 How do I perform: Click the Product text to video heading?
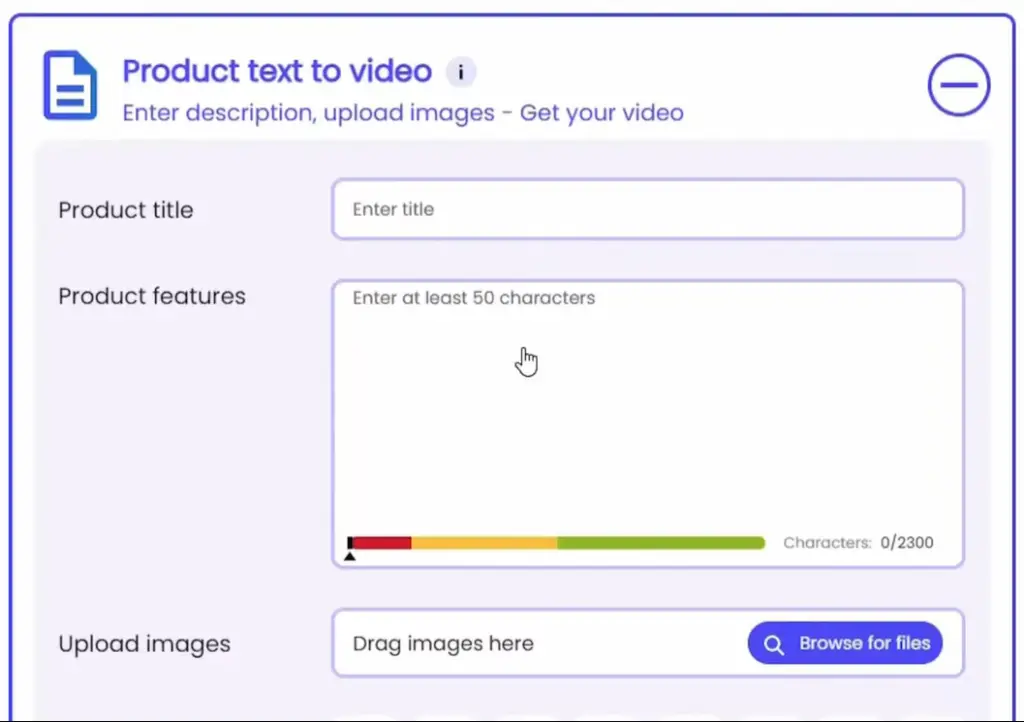point(277,71)
